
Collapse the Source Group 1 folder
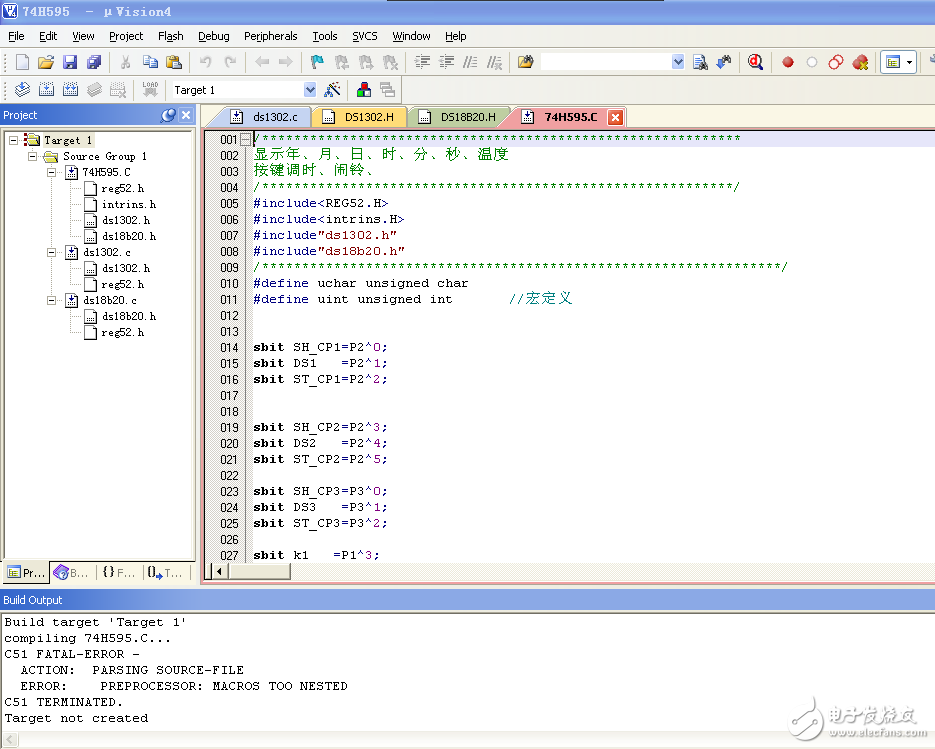click(x=32, y=157)
